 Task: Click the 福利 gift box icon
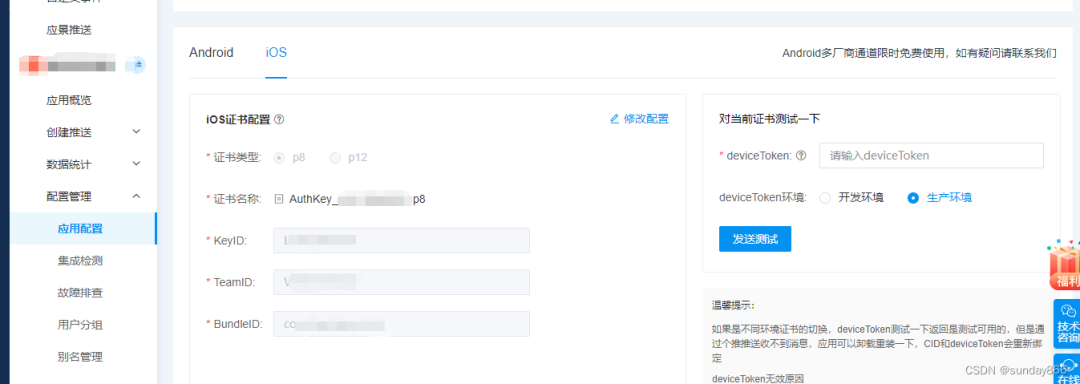[1064, 265]
